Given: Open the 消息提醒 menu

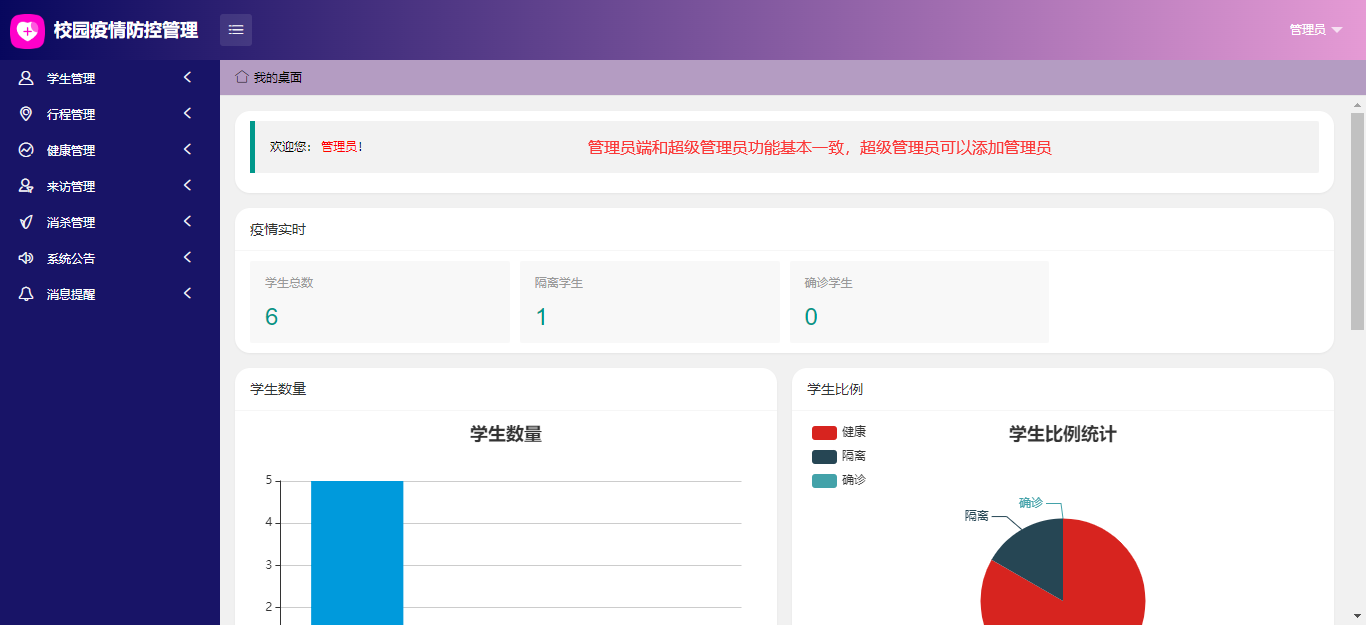Looking at the screenshot, I should (110, 294).
